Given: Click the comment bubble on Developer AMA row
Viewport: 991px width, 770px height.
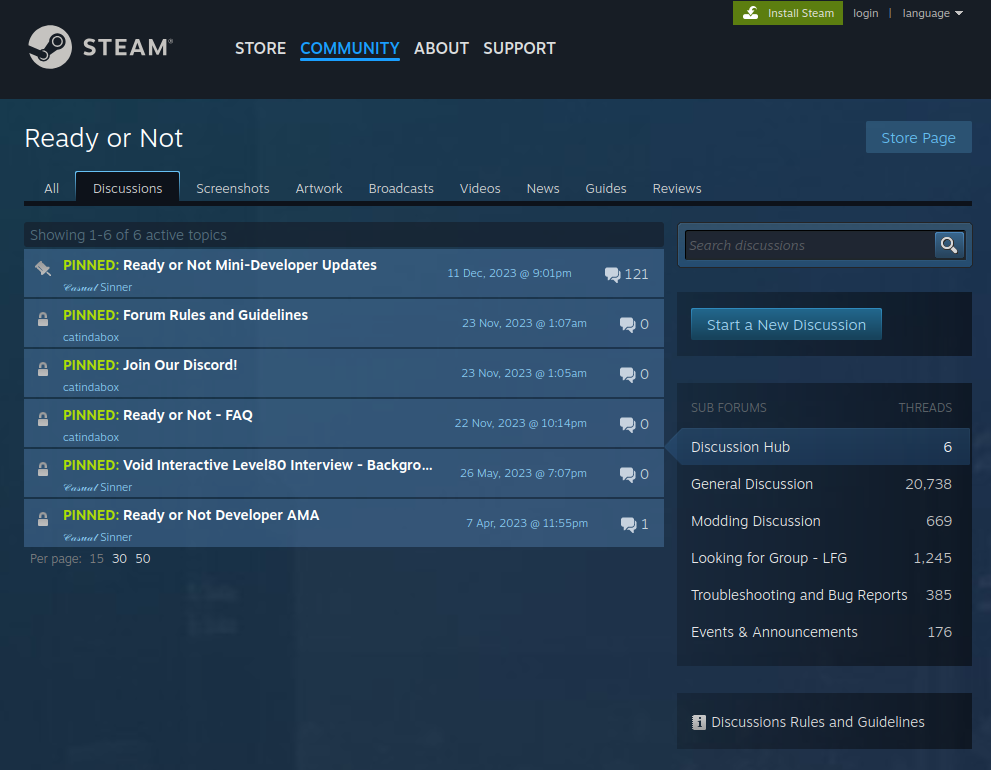Looking at the screenshot, I should 628,524.
